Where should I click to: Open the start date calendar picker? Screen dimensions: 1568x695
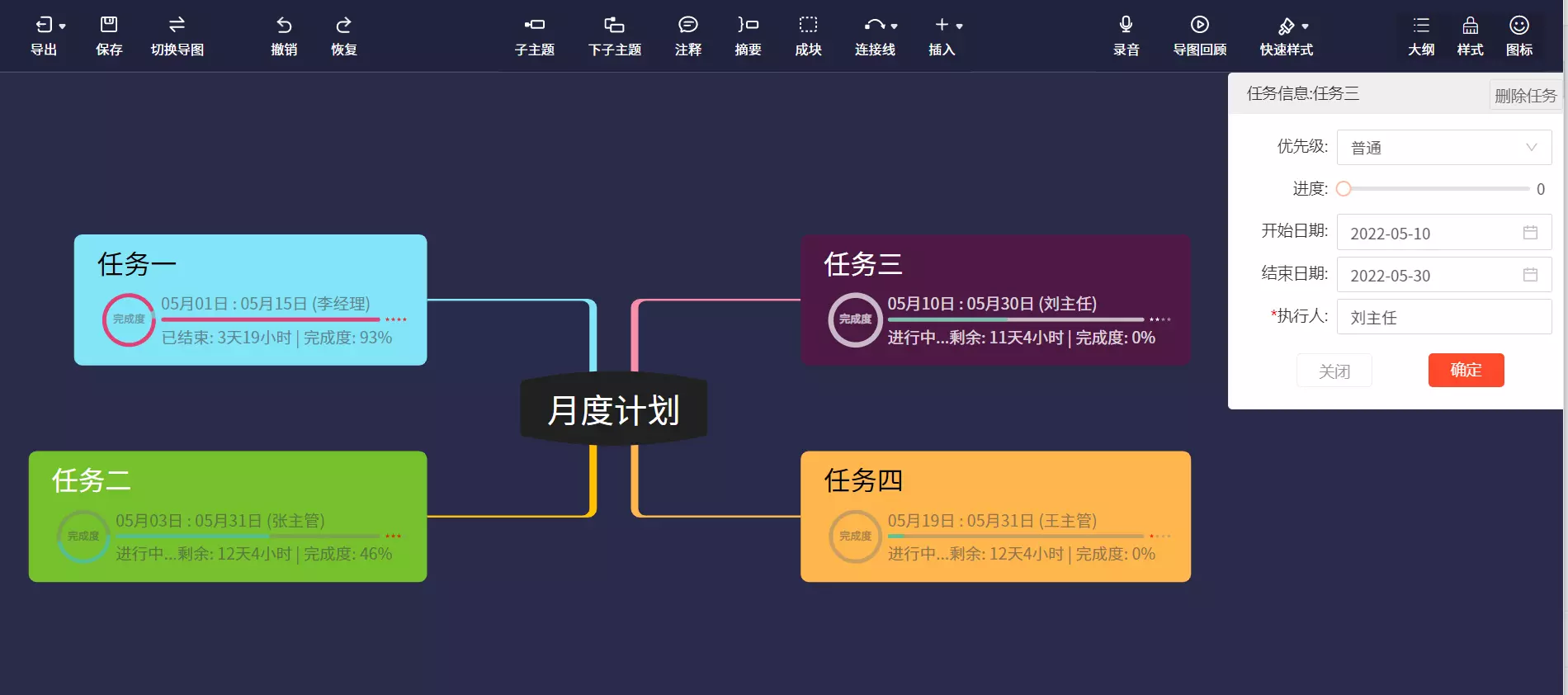click(1530, 233)
